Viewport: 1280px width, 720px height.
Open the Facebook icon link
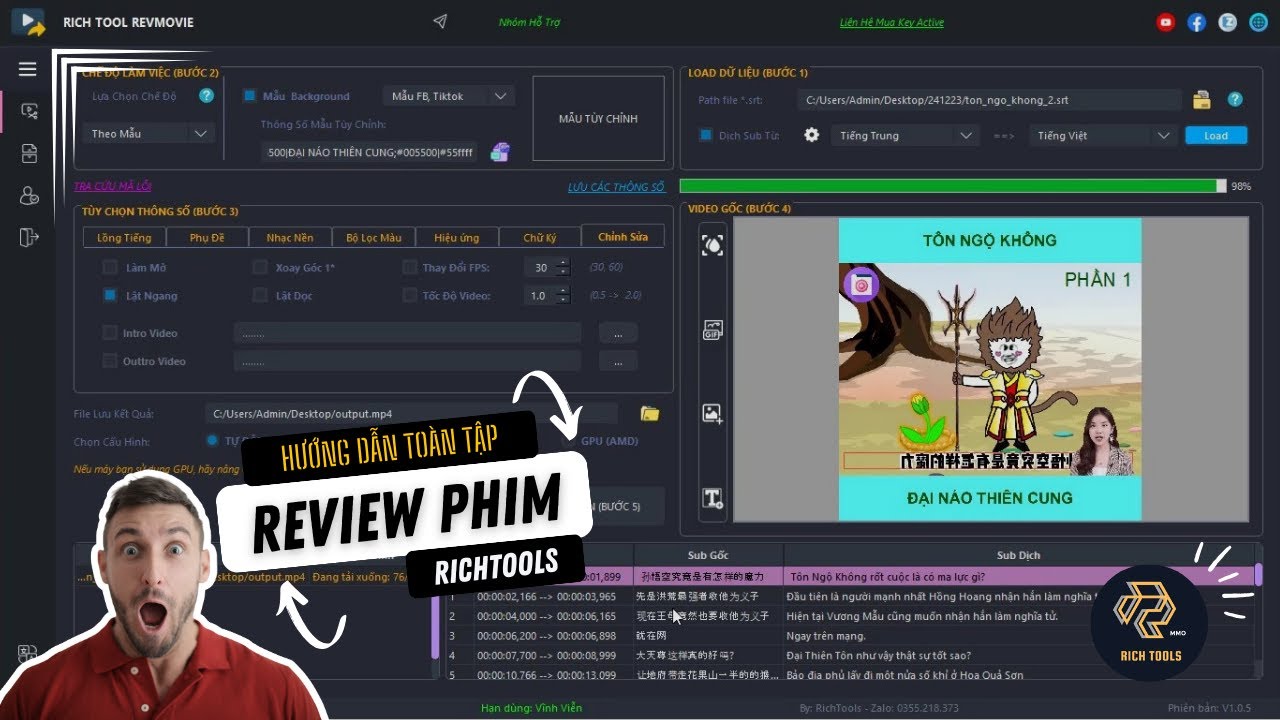tap(1196, 22)
